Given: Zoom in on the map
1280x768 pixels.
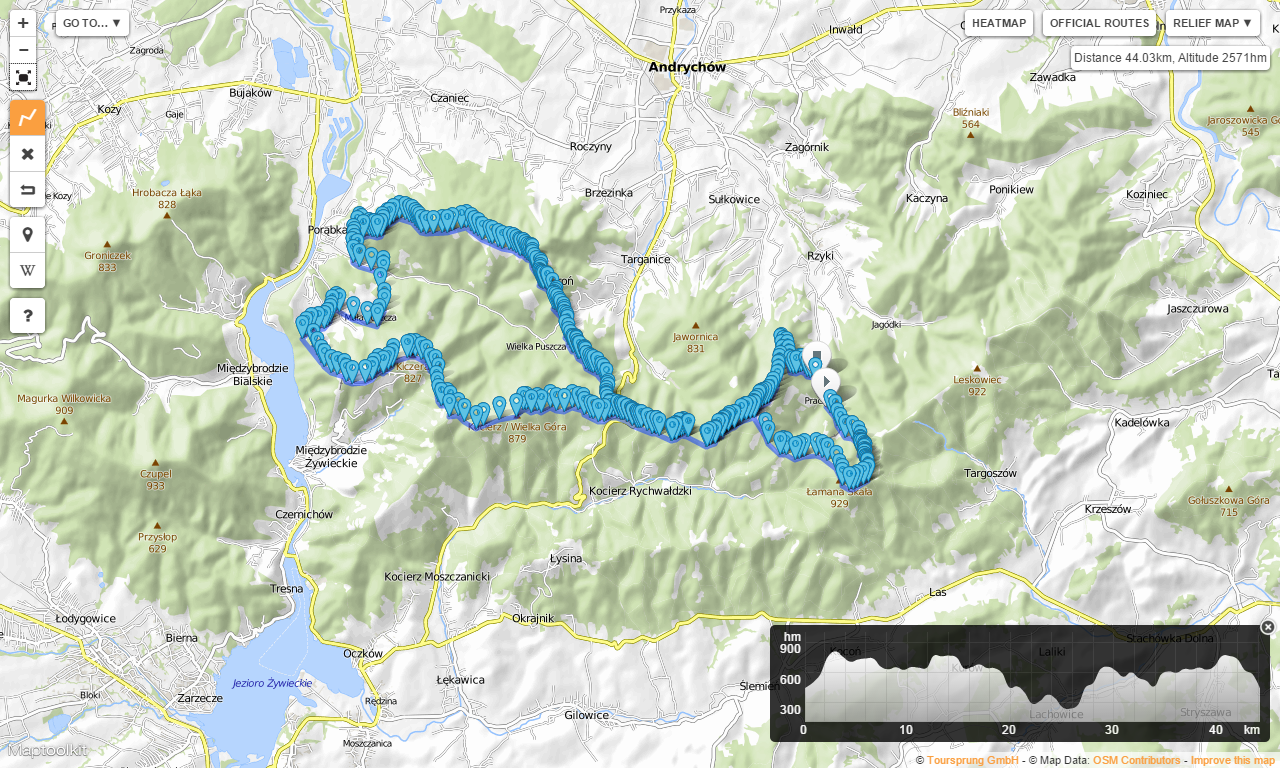Looking at the screenshot, I should pos(23,23).
